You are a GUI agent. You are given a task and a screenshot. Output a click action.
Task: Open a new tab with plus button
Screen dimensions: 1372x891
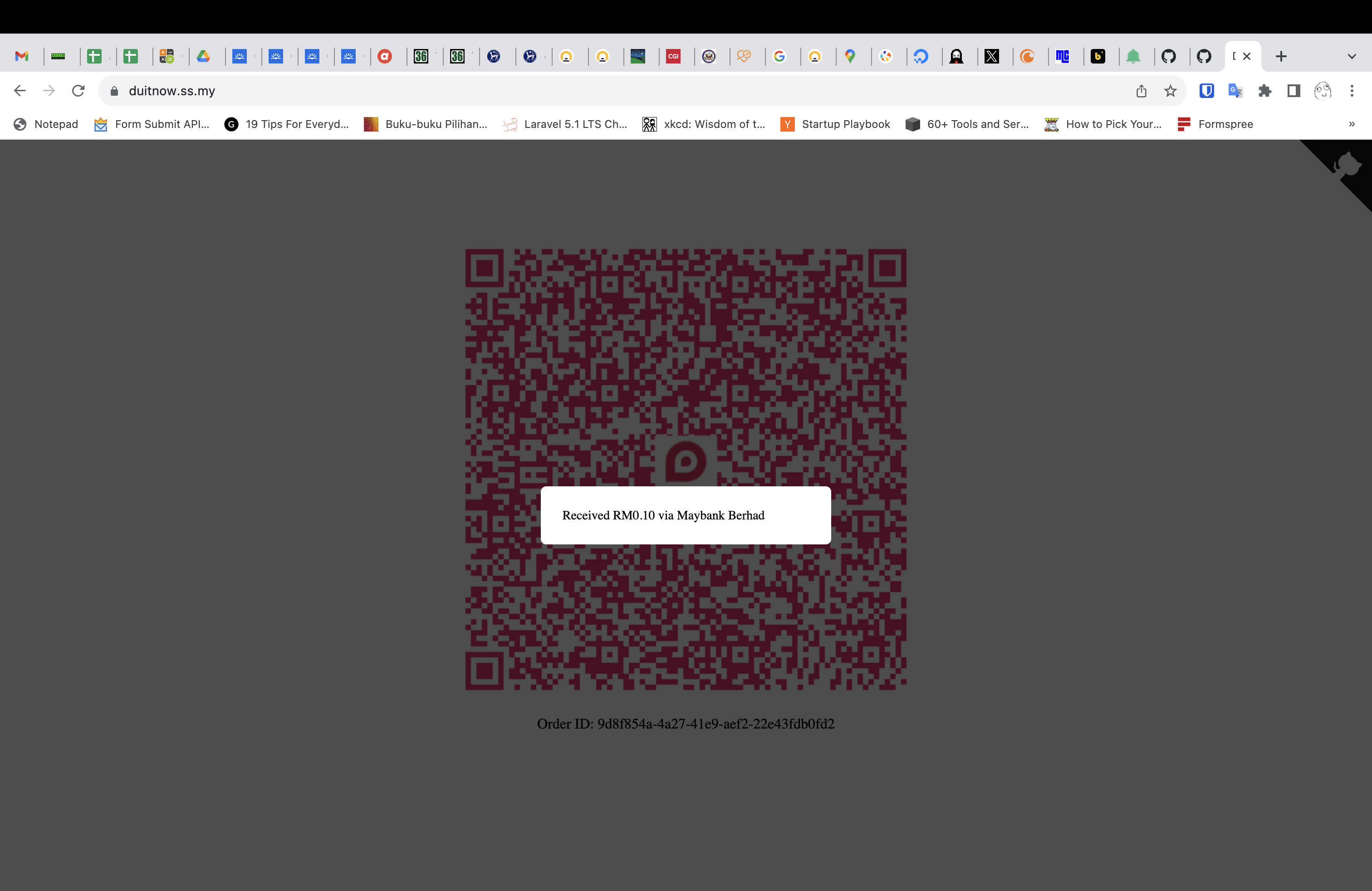pos(1281,56)
